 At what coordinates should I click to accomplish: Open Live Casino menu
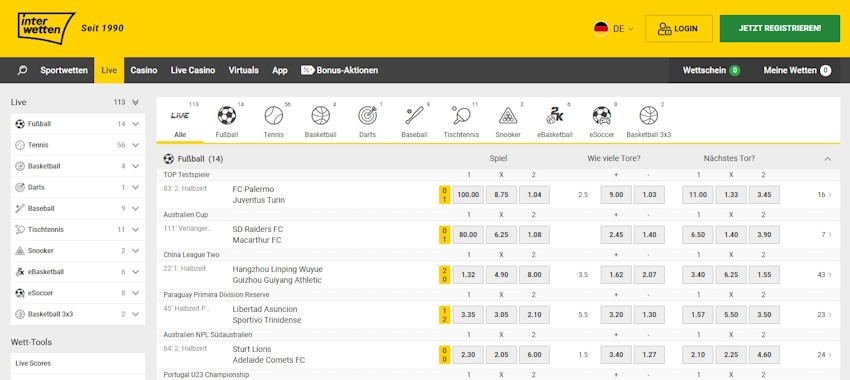click(192, 70)
